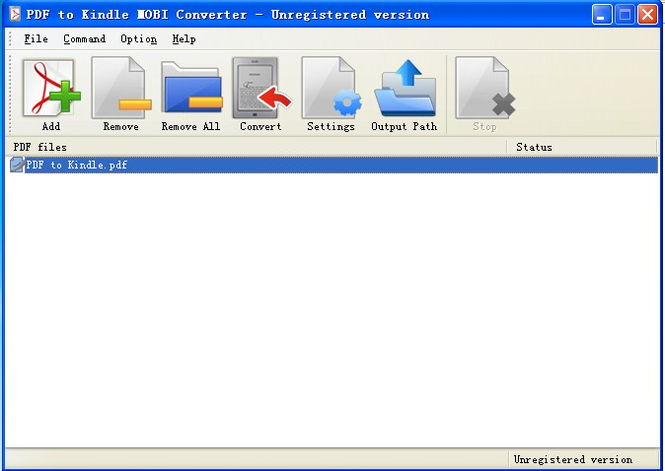
Task: Open the File menu
Action: click(x=36, y=39)
